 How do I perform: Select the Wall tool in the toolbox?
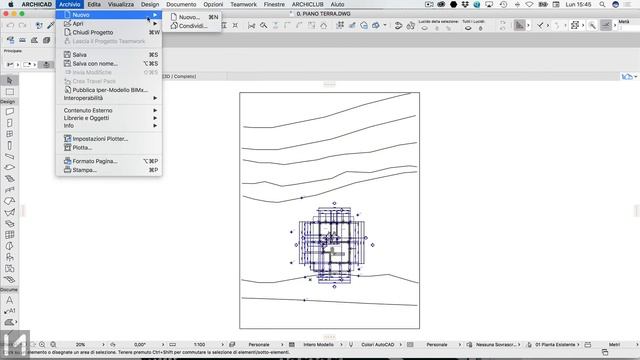pos(10,111)
